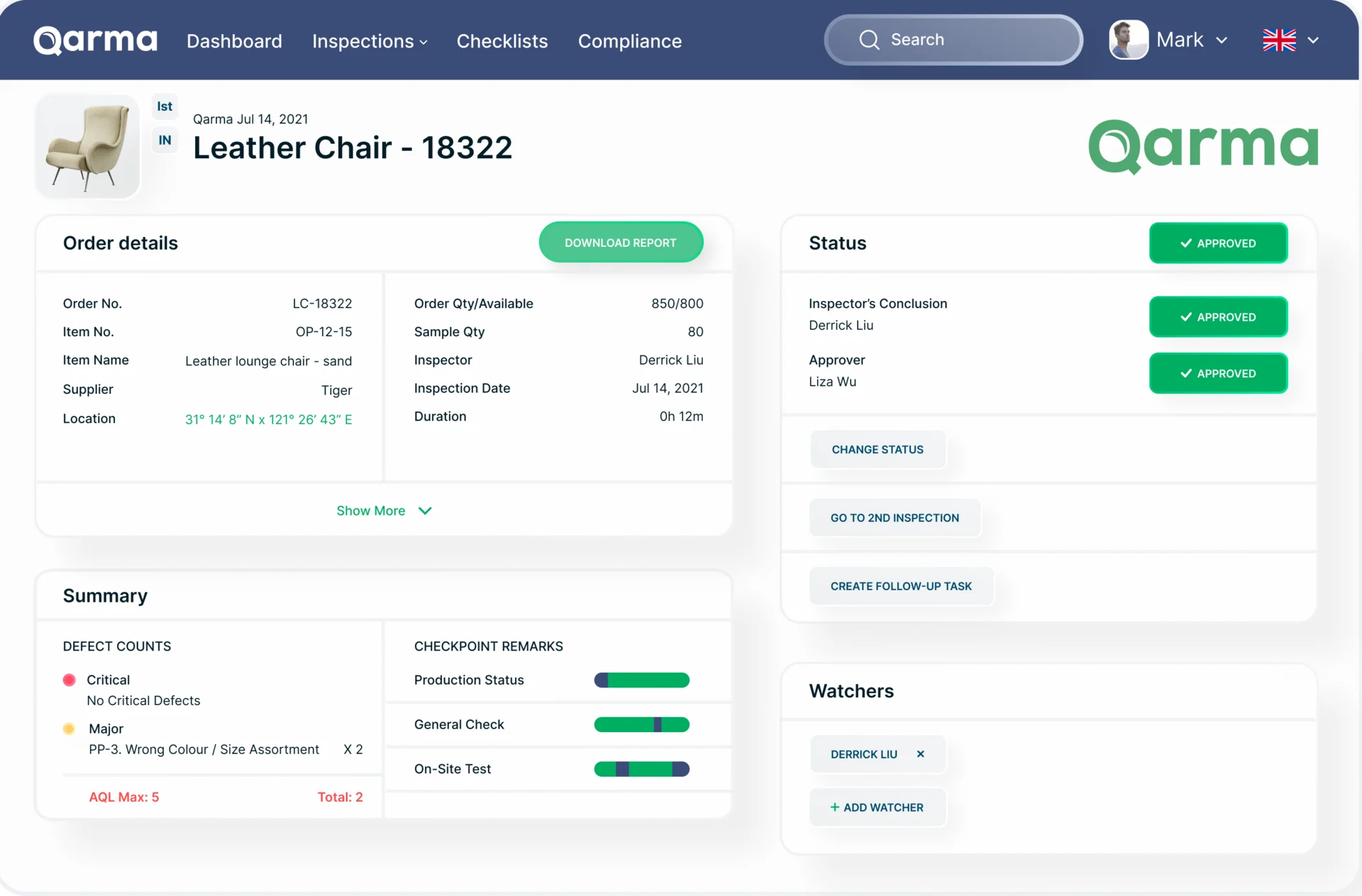Open language selector chevron

[1313, 40]
